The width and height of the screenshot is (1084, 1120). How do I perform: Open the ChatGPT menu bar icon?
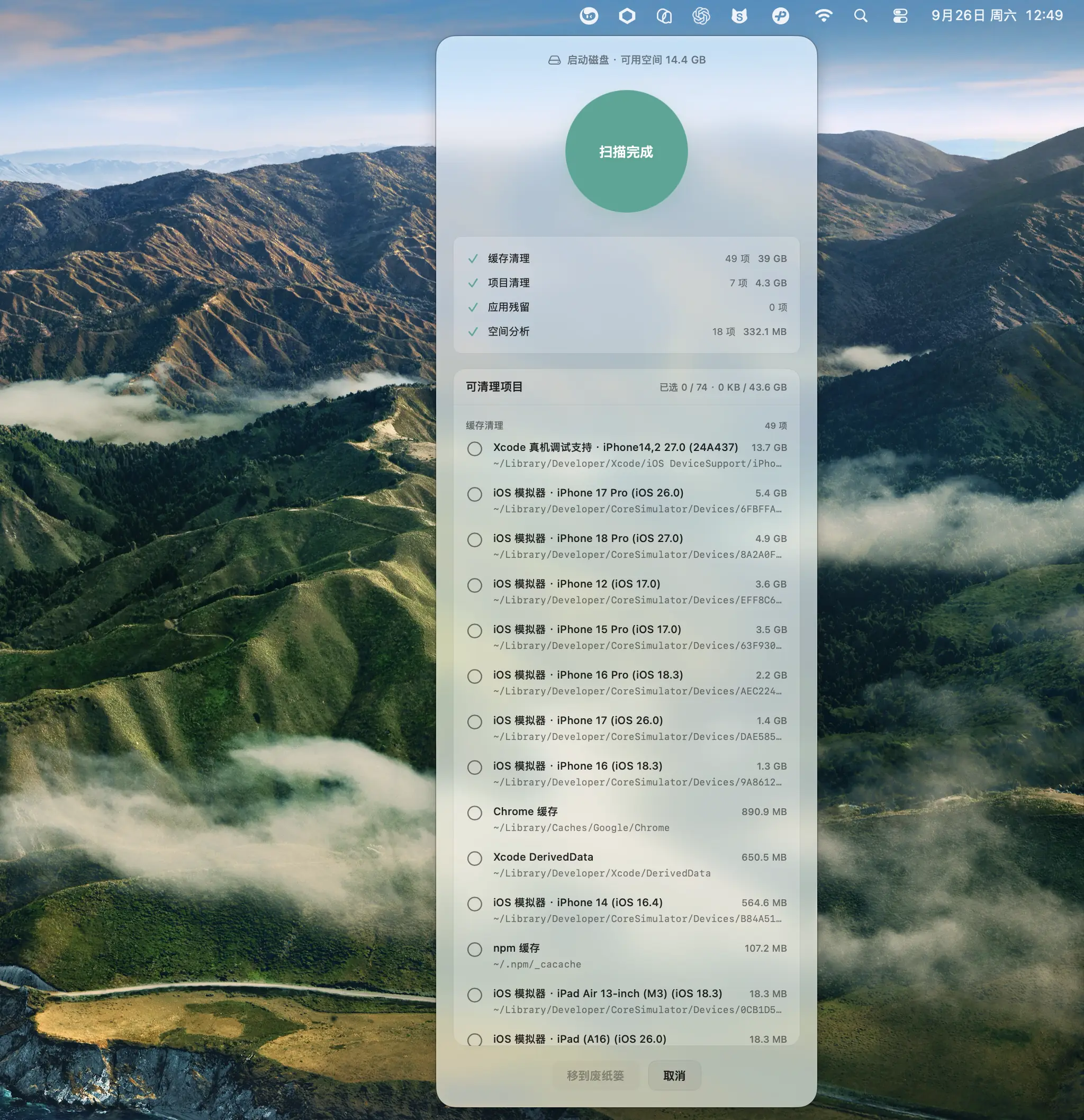701,16
